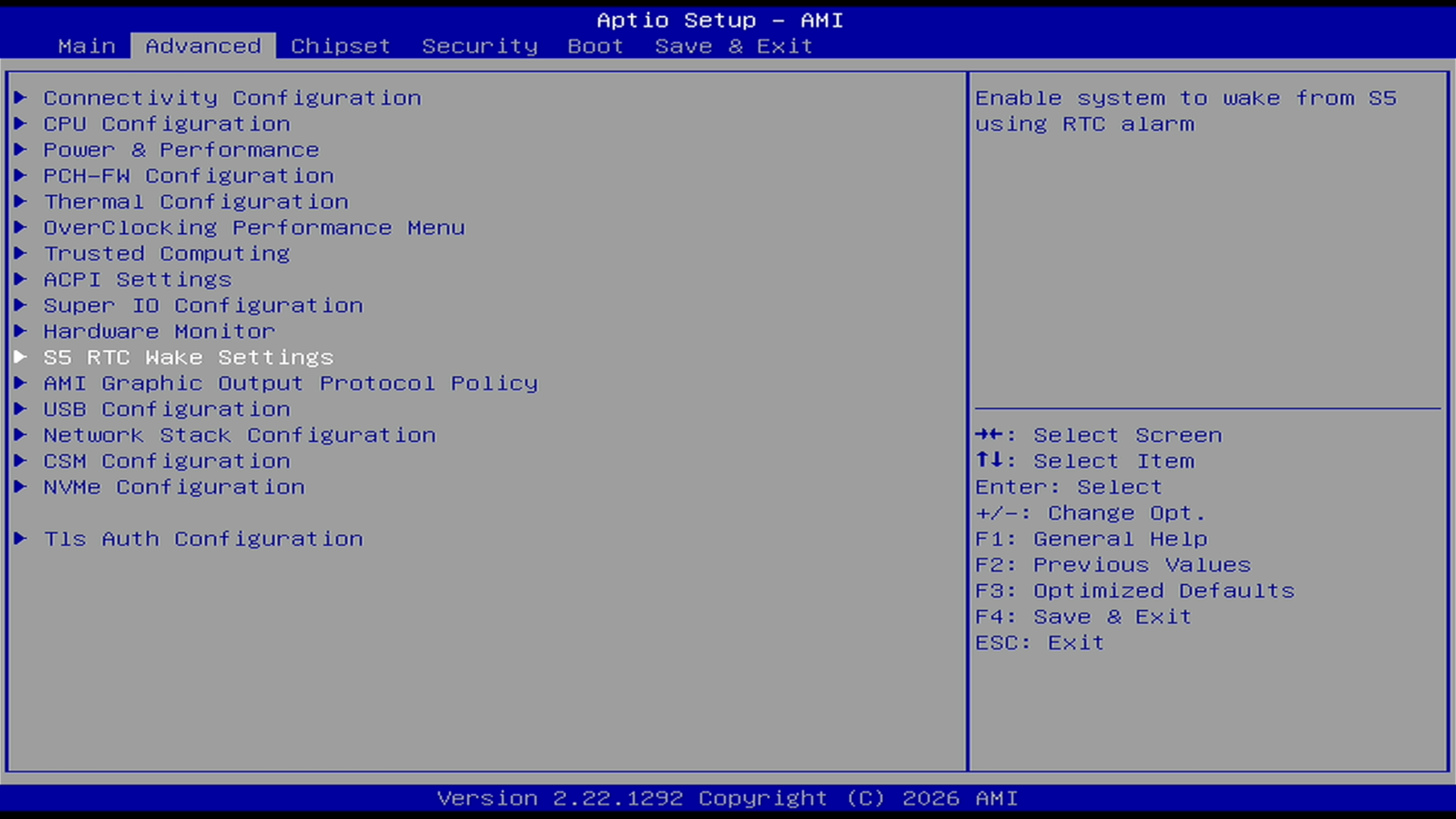The image size is (1456, 819).
Task: Click the left-right arrows Select Screen icon
Action: tap(990, 434)
